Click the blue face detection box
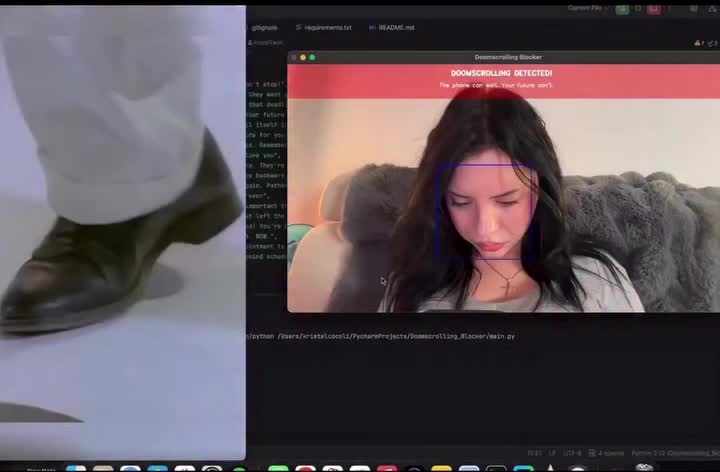 [x=487, y=212]
